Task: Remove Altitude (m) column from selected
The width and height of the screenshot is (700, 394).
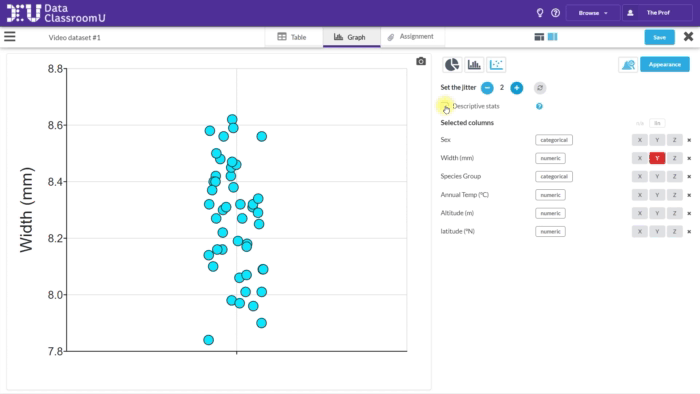Action: 689,213
